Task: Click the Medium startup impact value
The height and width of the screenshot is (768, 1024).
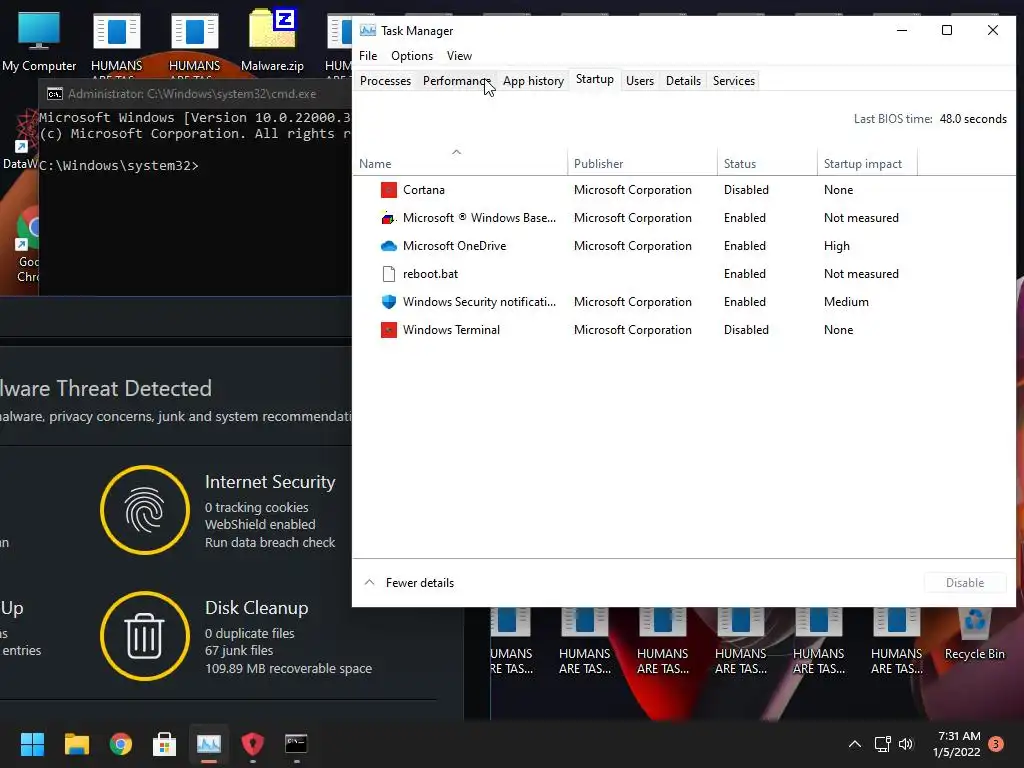Action: coord(846,302)
